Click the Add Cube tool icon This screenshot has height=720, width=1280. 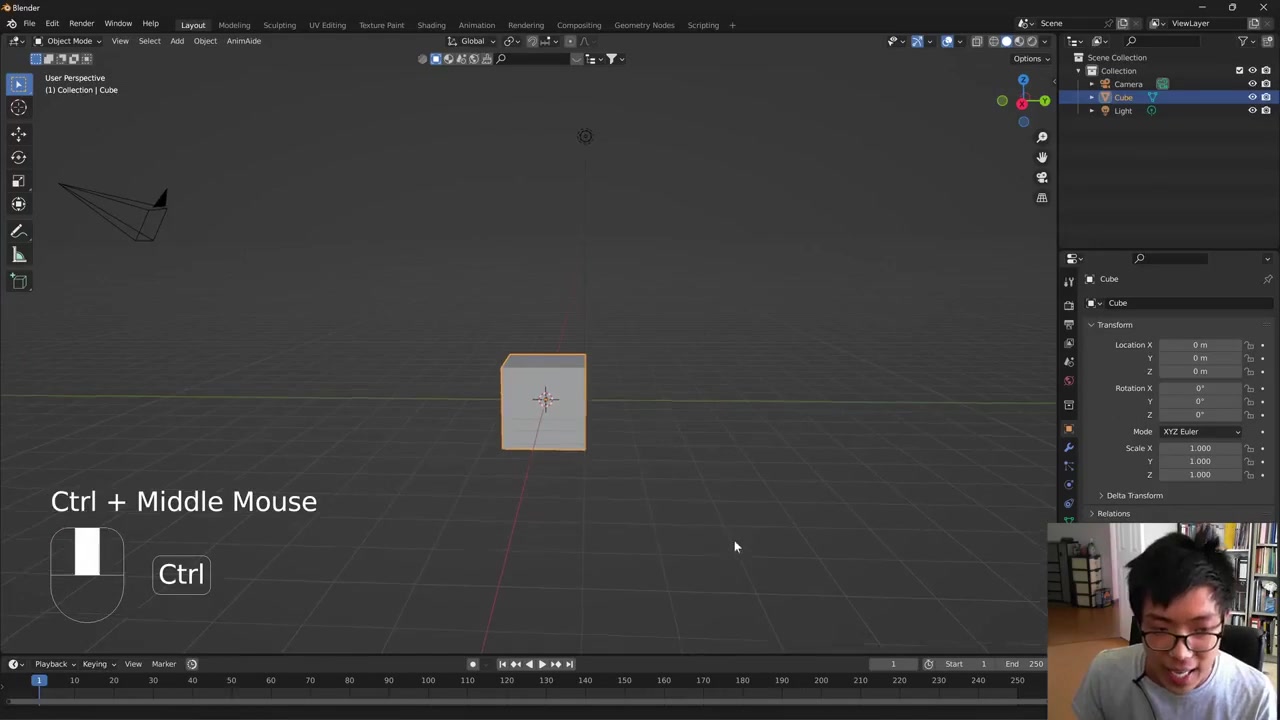(18, 282)
